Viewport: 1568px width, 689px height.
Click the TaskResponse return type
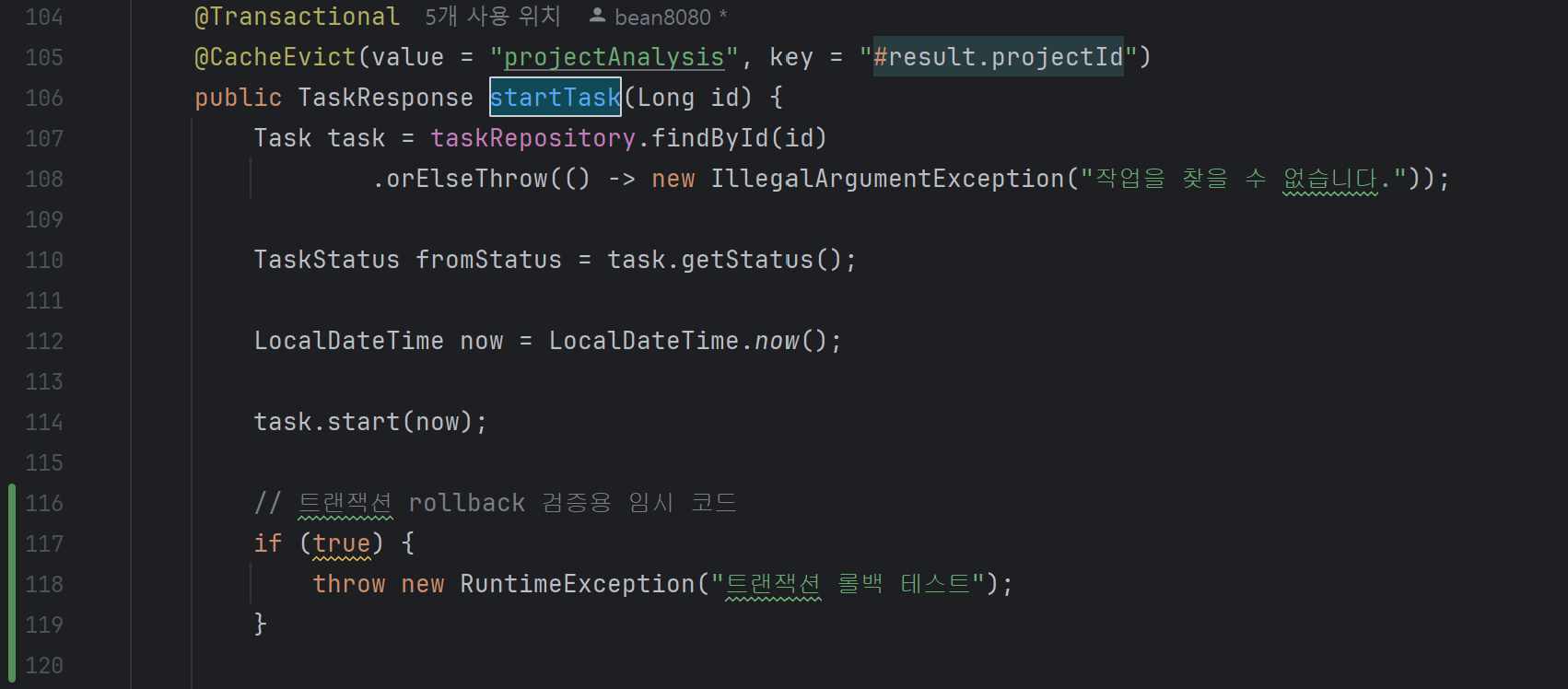click(386, 98)
